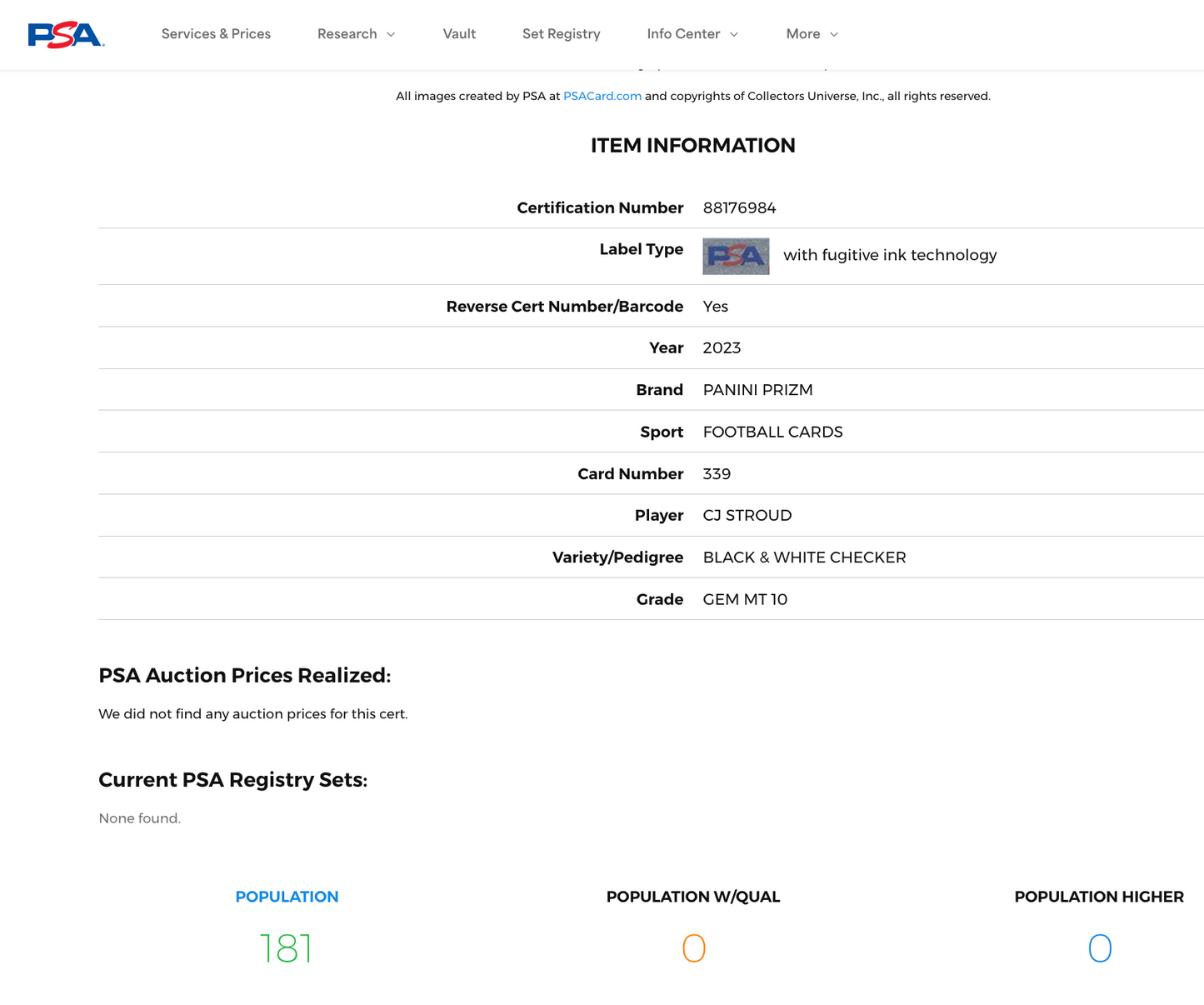Click the BLACK & WHITE CHECKER variety text
The width and height of the screenshot is (1204, 1005).
point(804,557)
